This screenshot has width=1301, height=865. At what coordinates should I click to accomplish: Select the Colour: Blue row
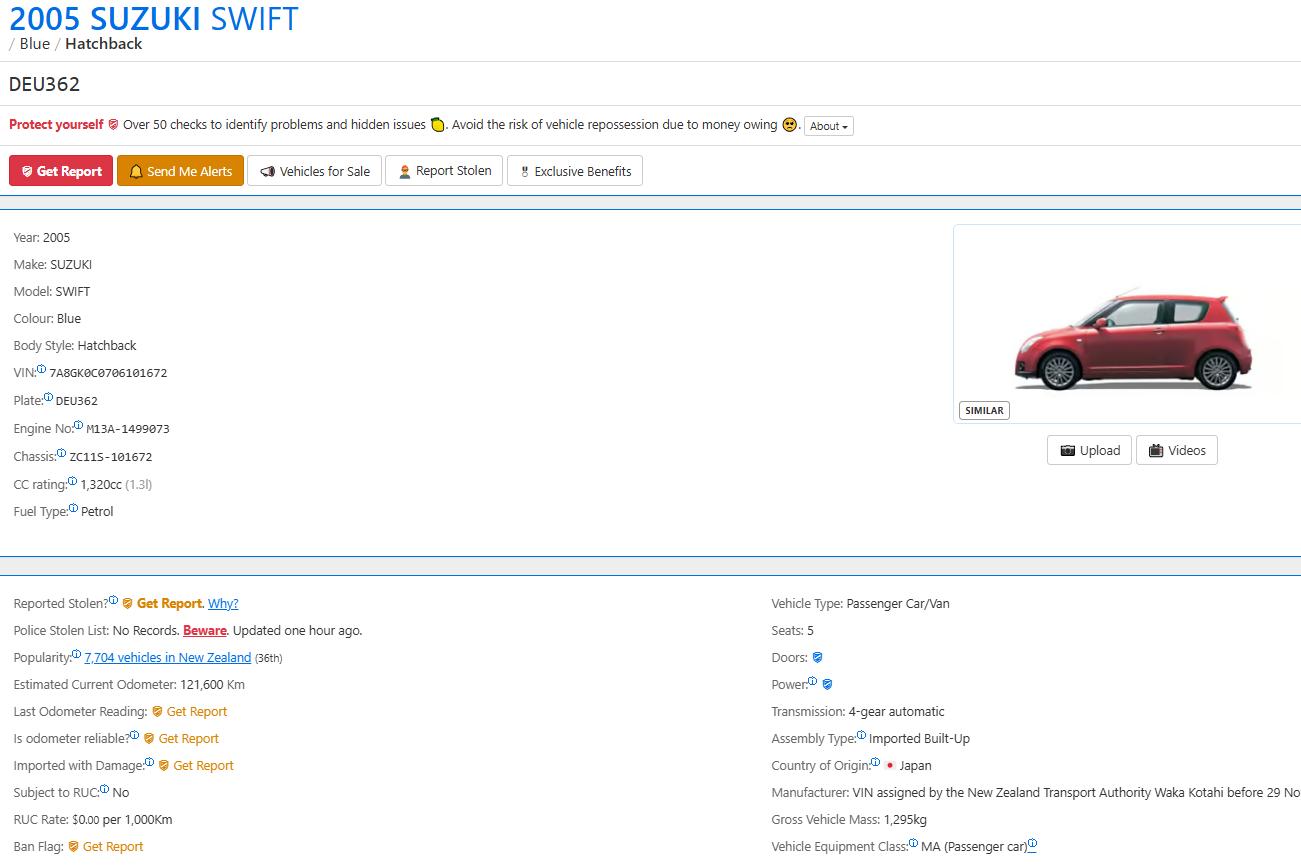point(47,319)
